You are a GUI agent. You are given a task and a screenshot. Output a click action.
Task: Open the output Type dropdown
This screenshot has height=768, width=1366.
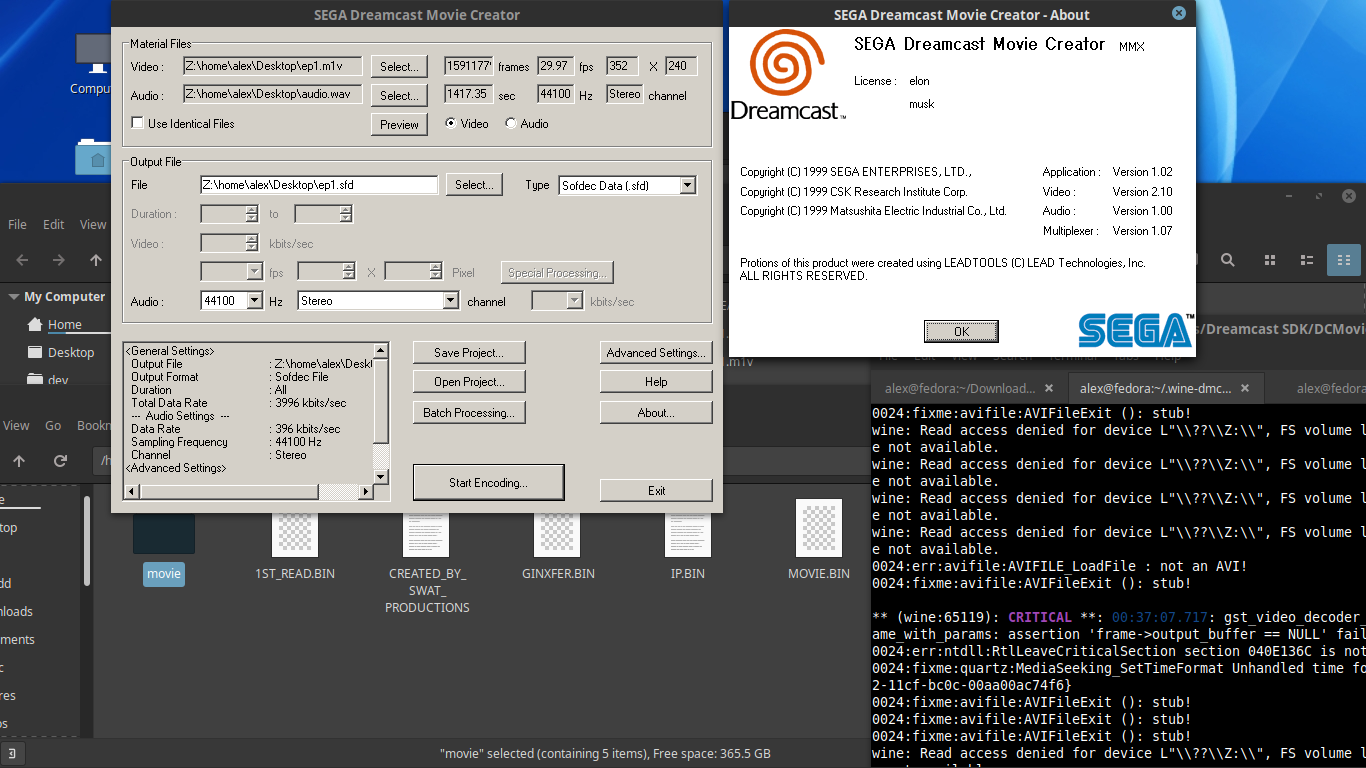click(x=688, y=185)
